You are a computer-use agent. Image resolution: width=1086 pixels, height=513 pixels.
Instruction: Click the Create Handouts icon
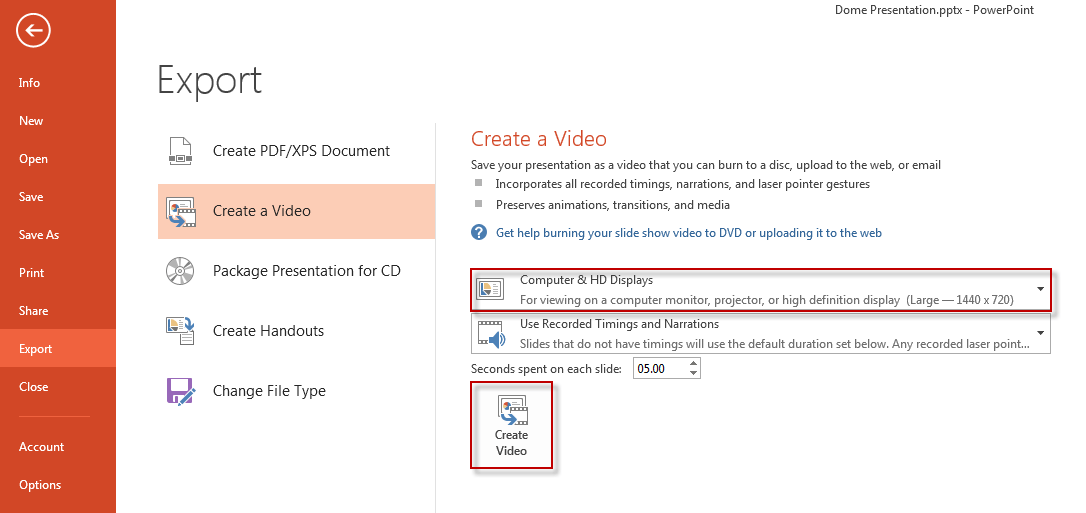tap(180, 331)
